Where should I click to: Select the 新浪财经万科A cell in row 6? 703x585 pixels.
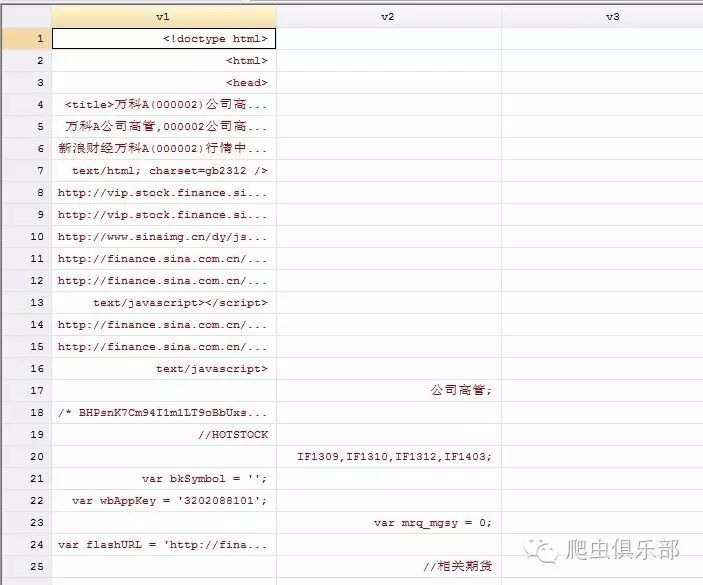(x=164, y=148)
